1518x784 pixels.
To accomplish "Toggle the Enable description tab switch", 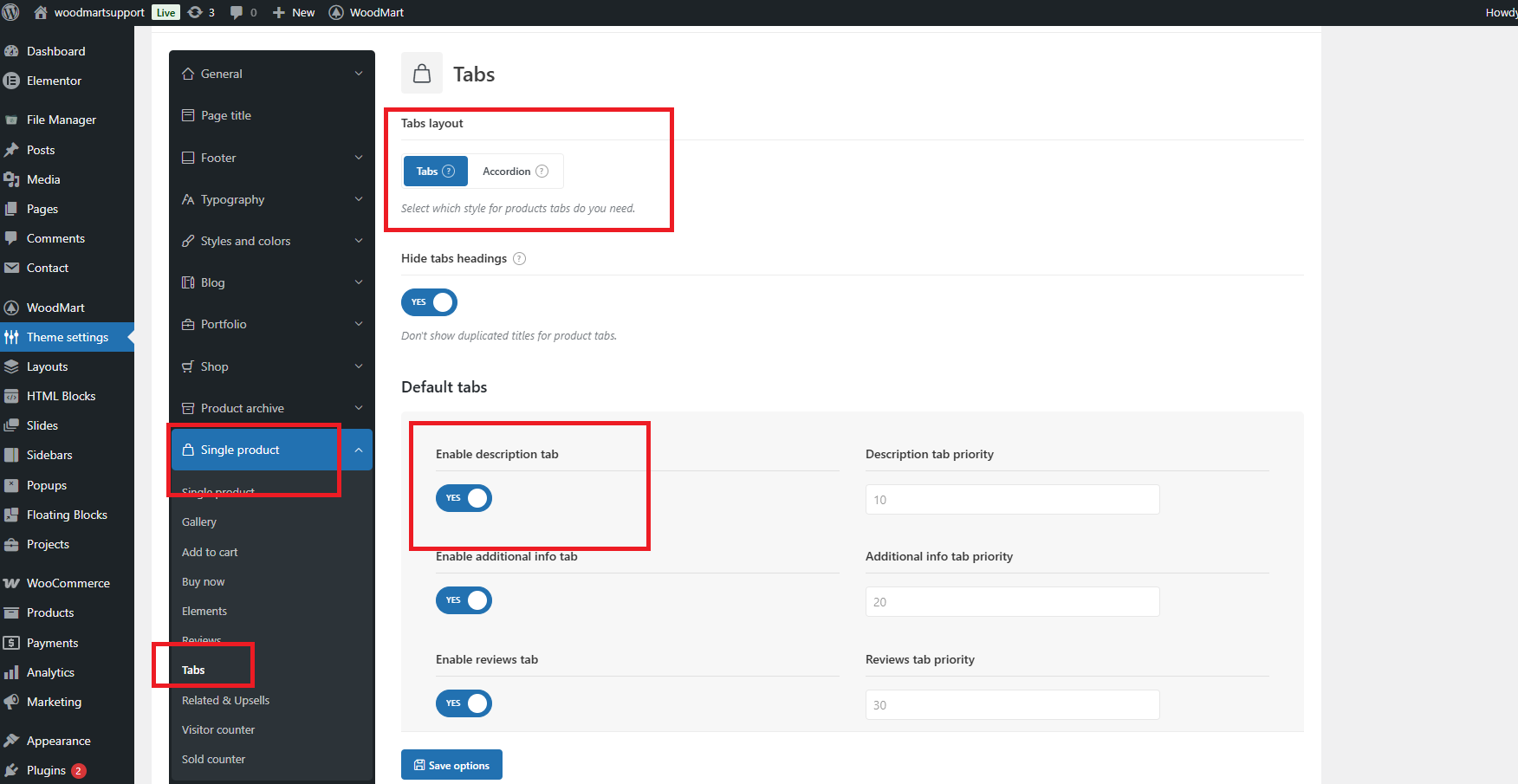I will point(464,498).
